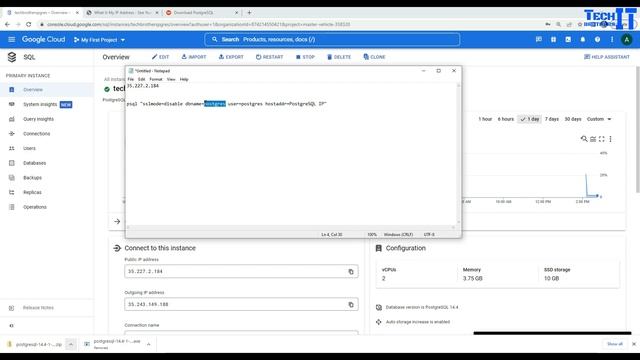Expand postgresql exe download options chevron
This screenshot has height=360, width=640.
(x=149, y=344)
